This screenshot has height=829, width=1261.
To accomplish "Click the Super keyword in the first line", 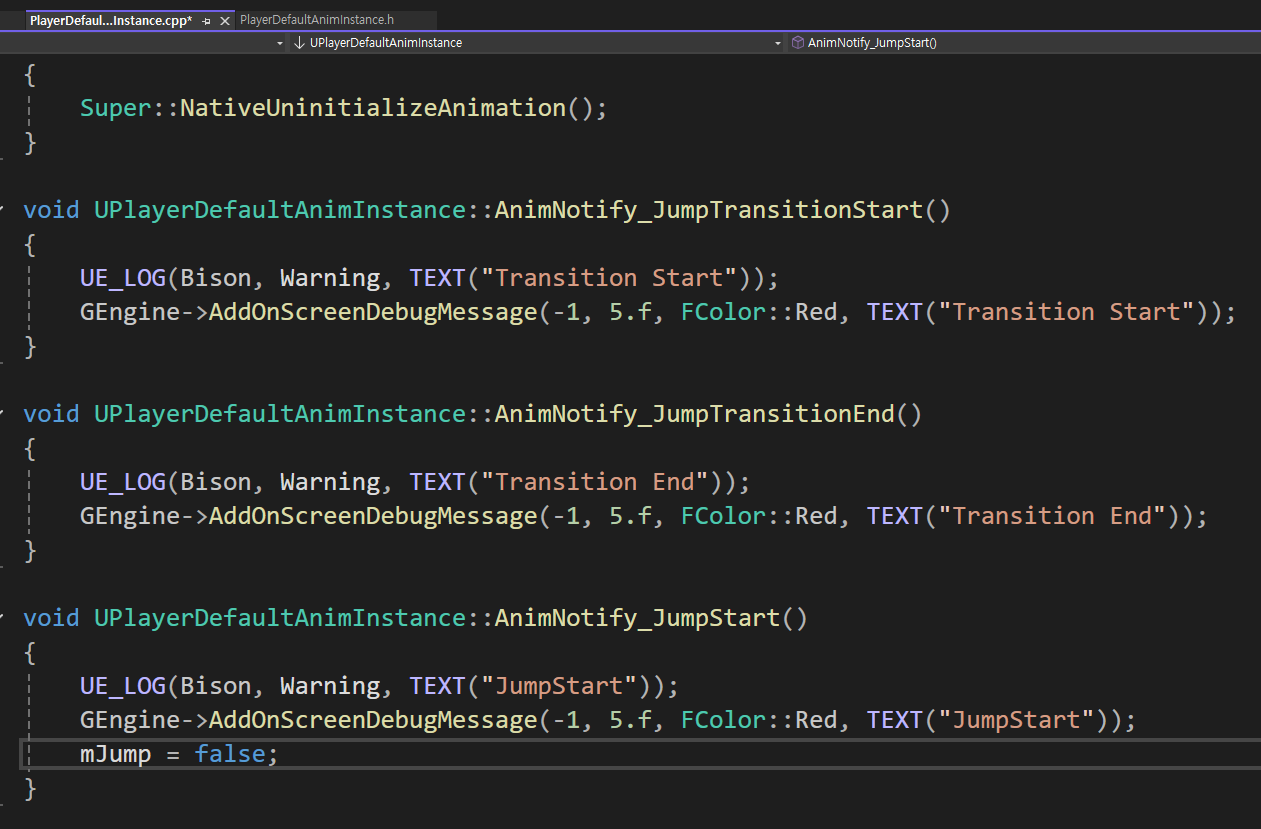I will click(116, 108).
